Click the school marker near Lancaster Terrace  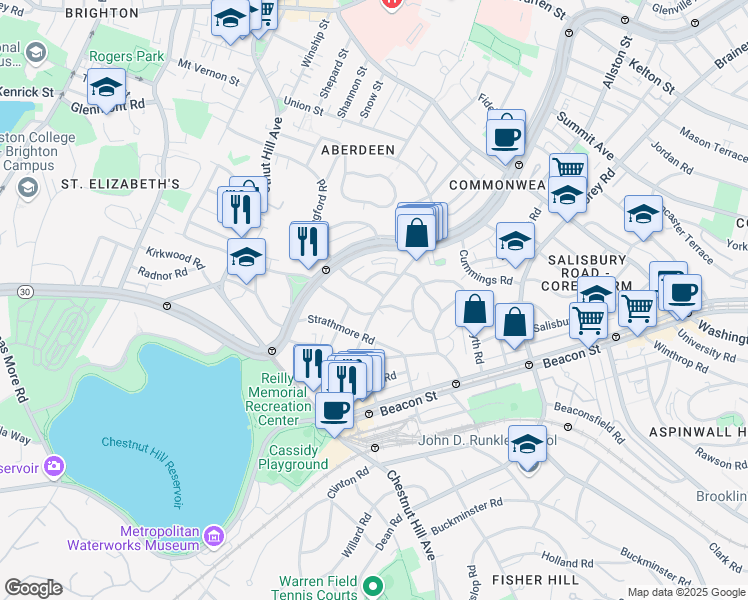[x=643, y=213]
